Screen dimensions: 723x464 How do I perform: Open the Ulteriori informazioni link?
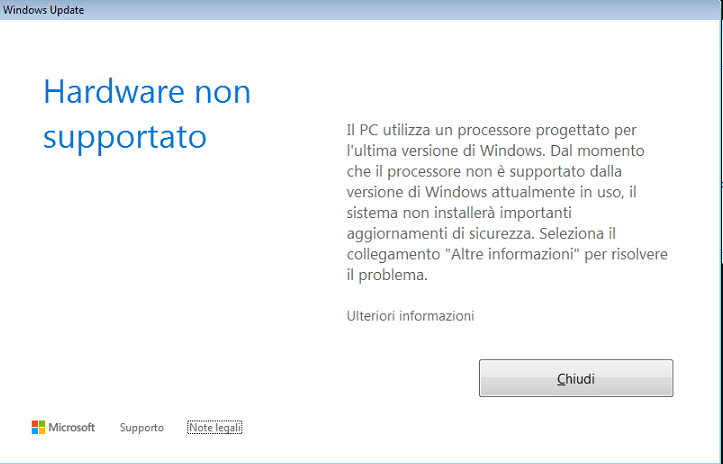click(410, 316)
